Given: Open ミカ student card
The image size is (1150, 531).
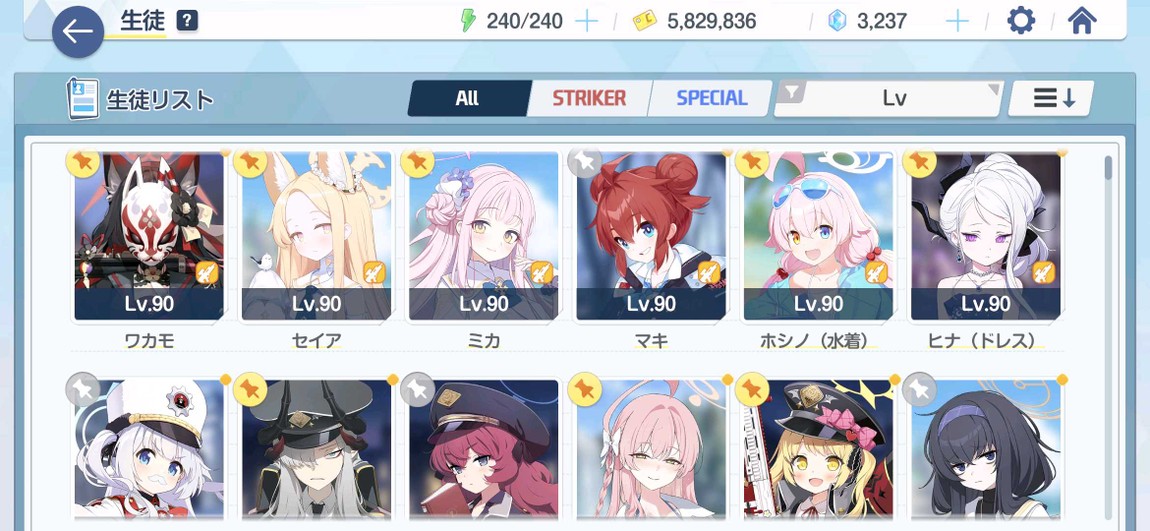Looking at the screenshot, I should pyautogui.click(x=483, y=236).
